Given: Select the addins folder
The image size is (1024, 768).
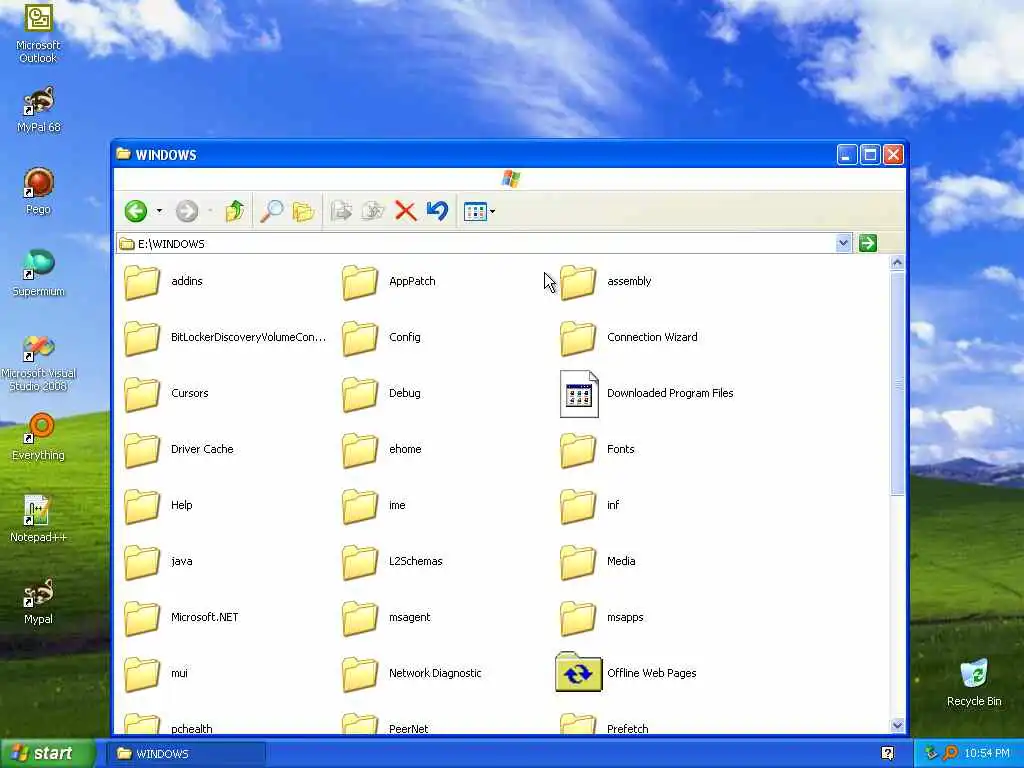Looking at the screenshot, I should click(x=165, y=281).
